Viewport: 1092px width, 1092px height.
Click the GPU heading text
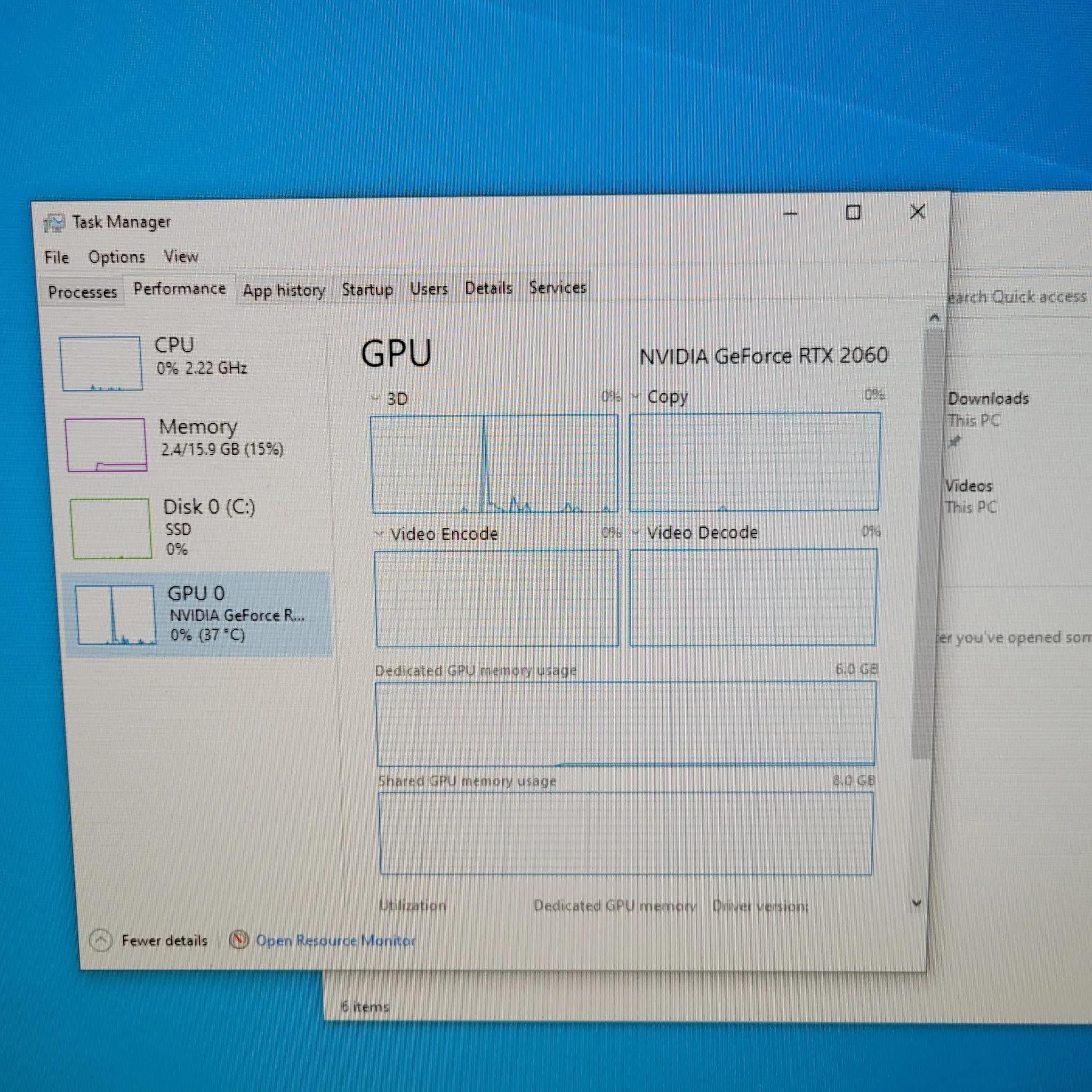(x=396, y=354)
